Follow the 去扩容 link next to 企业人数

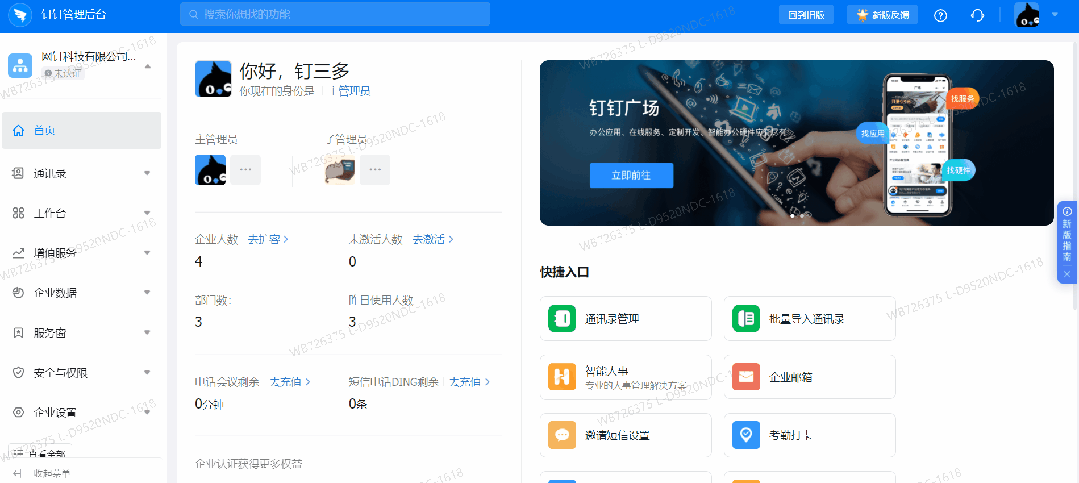pos(268,239)
